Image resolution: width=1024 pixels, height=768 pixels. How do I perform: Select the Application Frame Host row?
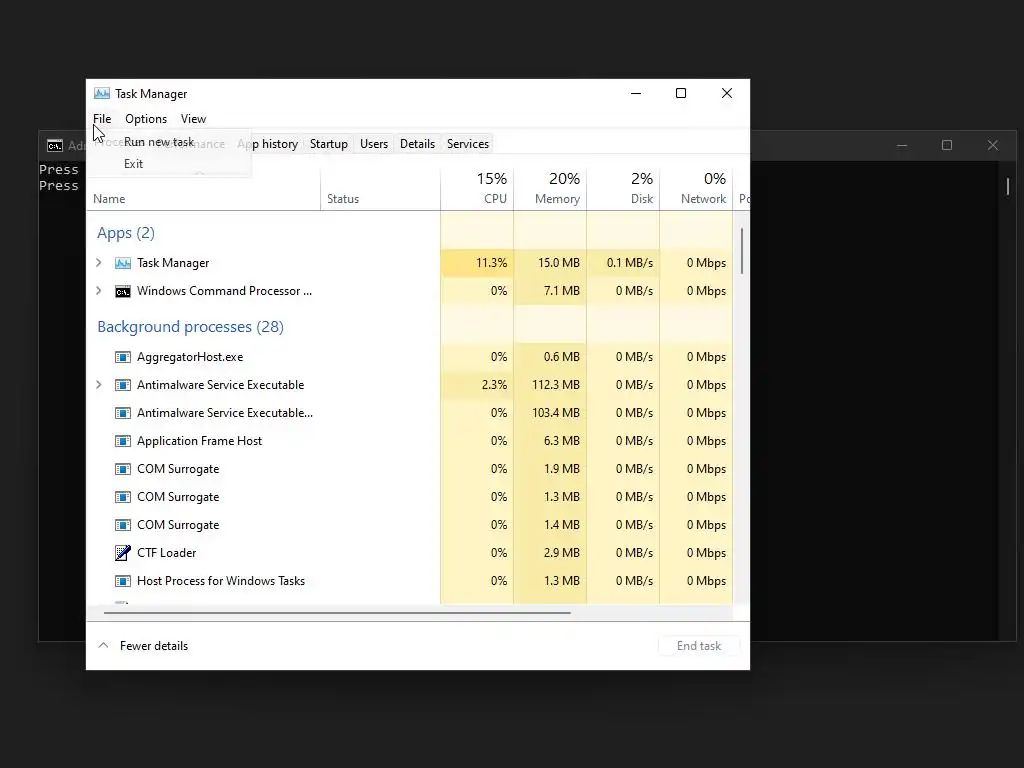point(409,441)
